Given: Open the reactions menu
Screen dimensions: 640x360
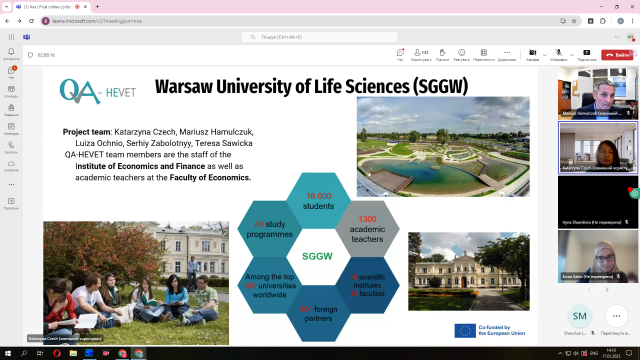Looking at the screenshot, I should 461,55.
